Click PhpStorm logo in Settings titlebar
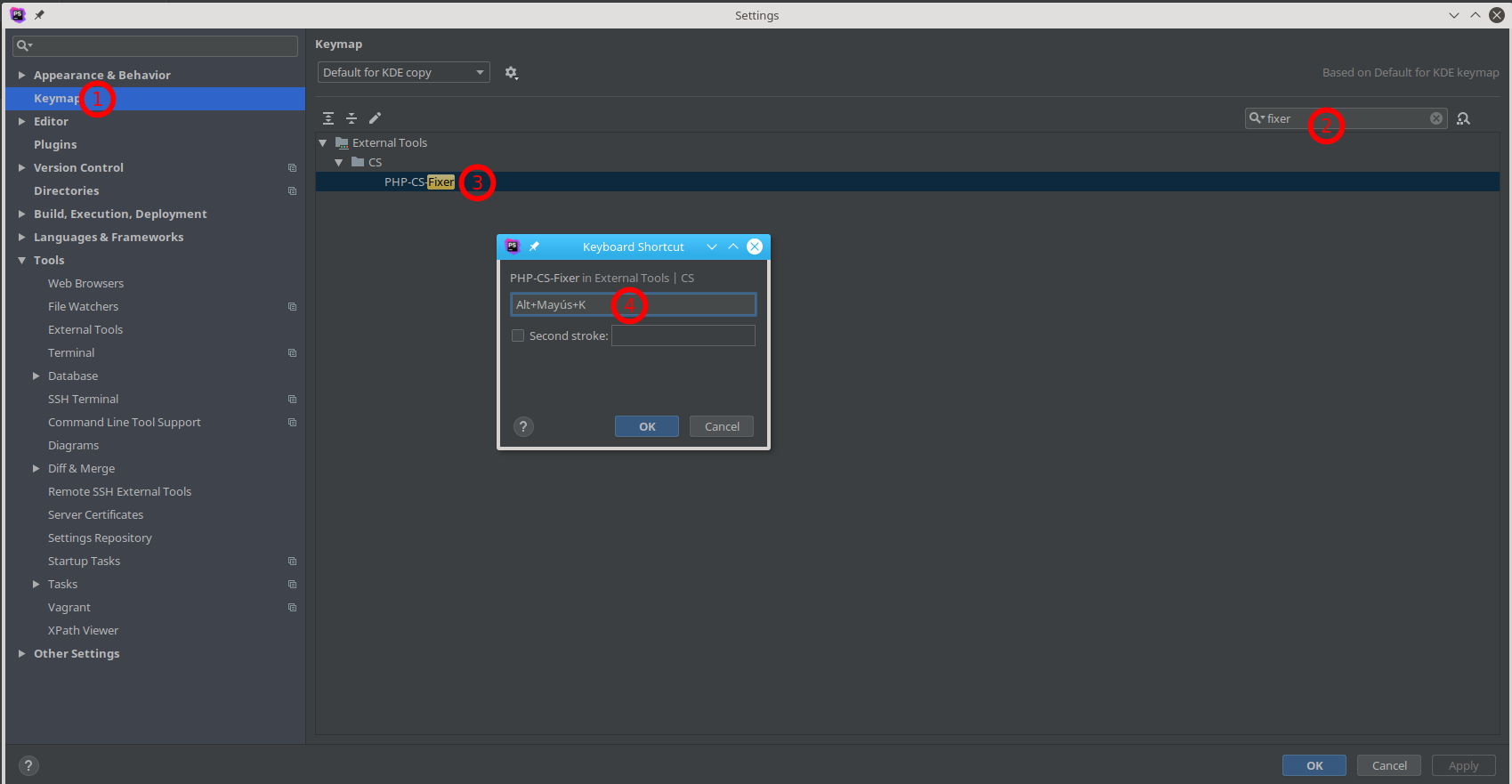Image resolution: width=1512 pixels, height=784 pixels. pyautogui.click(x=17, y=14)
